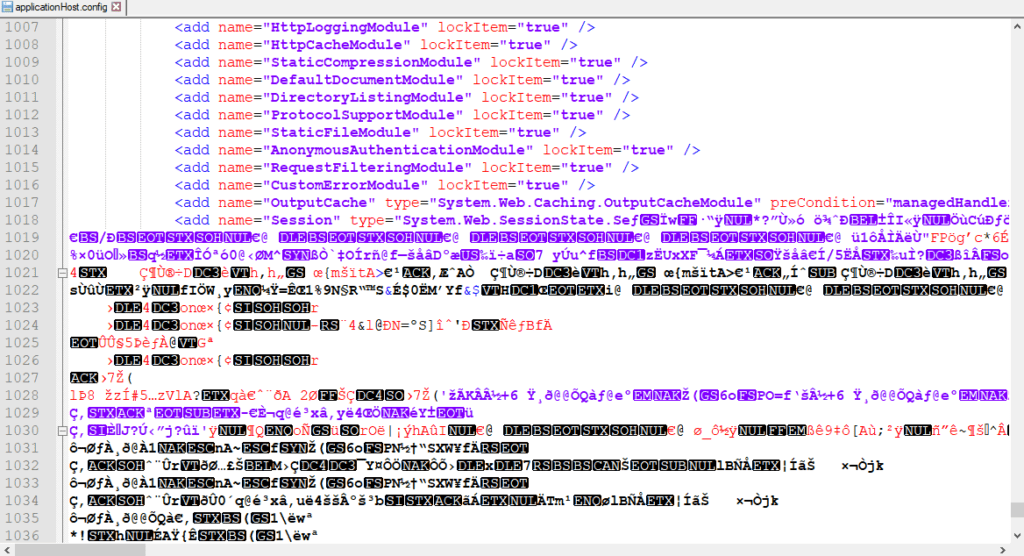Place cursor on "HttpCacheModule" name value
This screenshot has width=1024, height=556.
coord(336,45)
